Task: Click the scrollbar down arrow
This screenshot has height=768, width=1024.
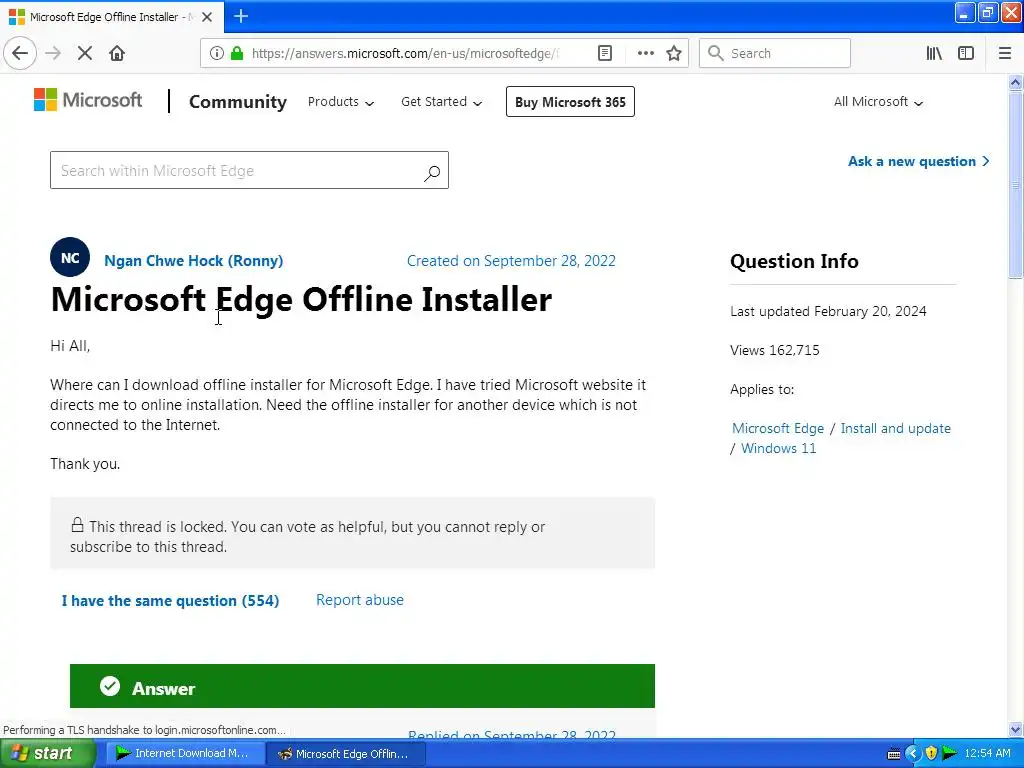Action: coord(1015,729)
